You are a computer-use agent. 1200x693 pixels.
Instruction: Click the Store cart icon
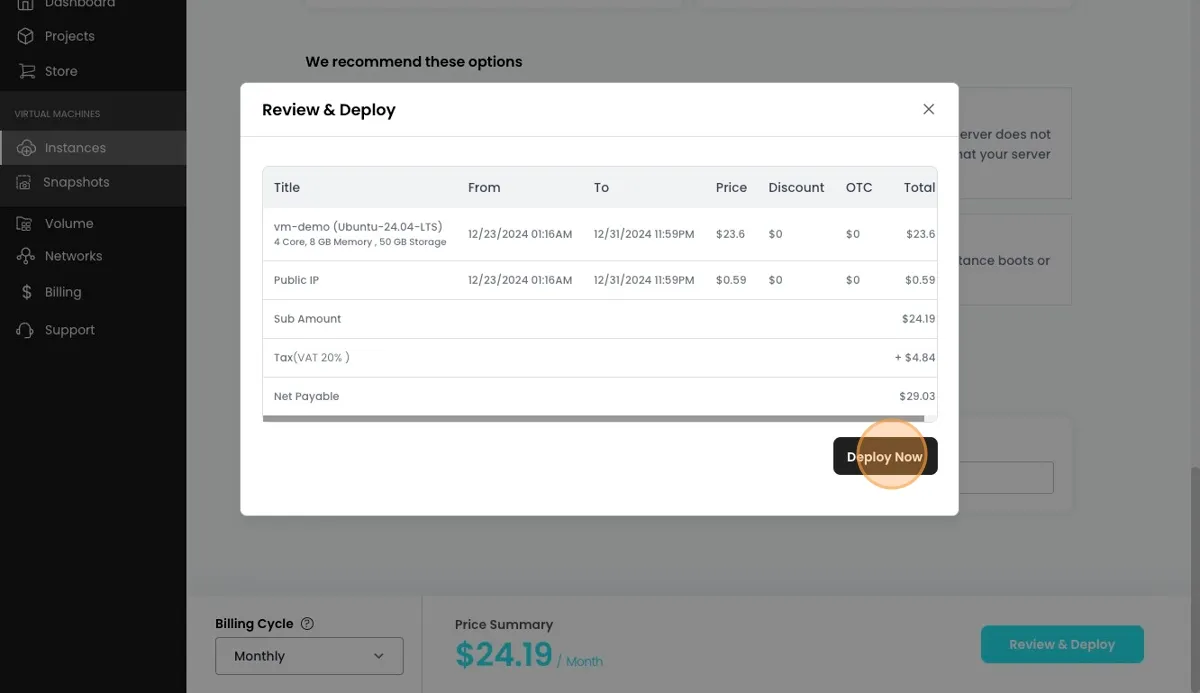(26, 71)
